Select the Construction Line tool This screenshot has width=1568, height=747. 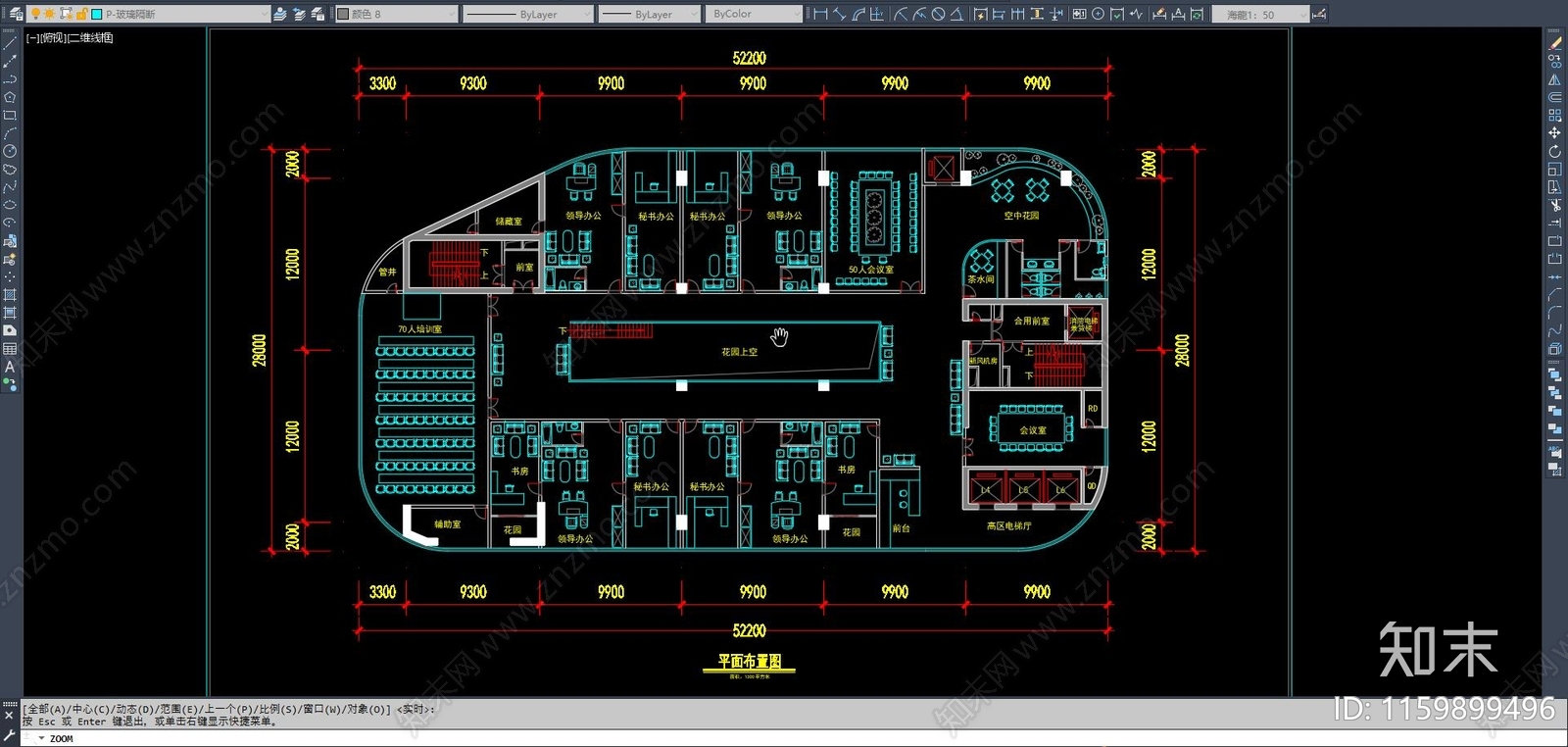[10, 60]
